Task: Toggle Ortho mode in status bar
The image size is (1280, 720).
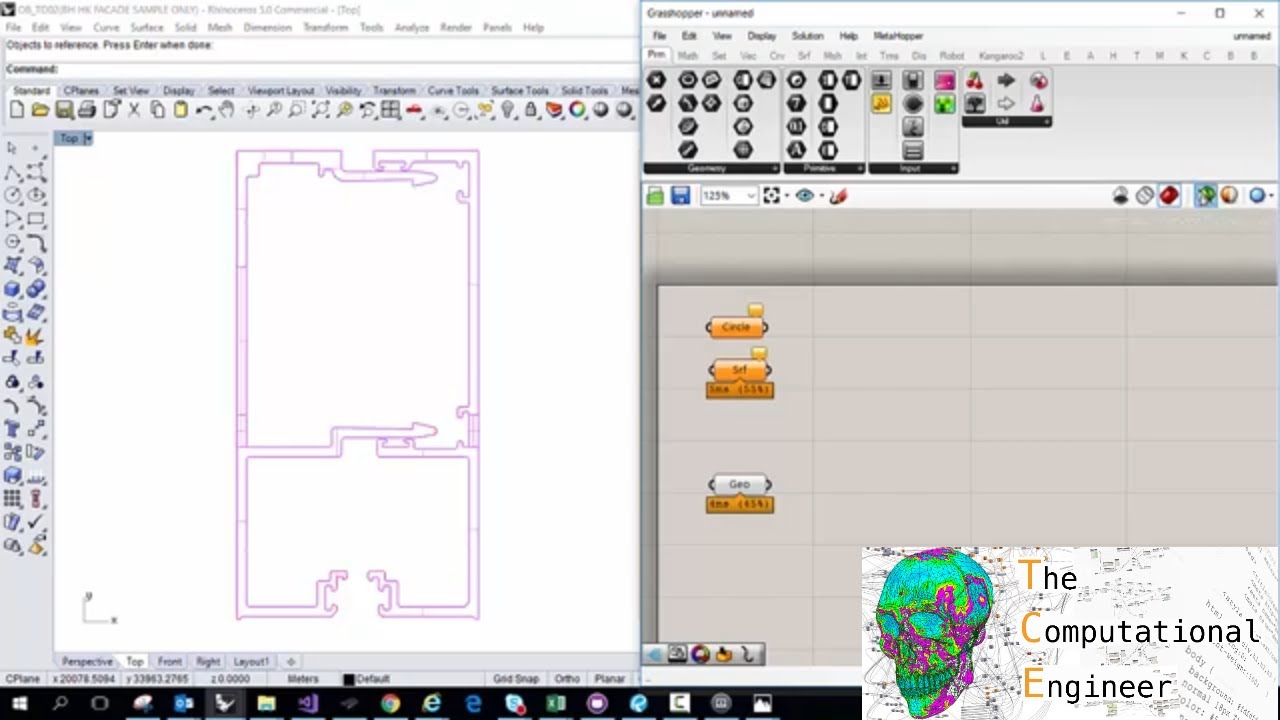Action: pyautogui.click(x=567, y=679)
